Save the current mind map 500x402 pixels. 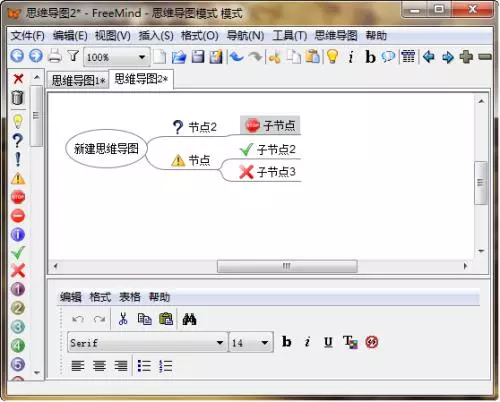(x=198, y=57)
